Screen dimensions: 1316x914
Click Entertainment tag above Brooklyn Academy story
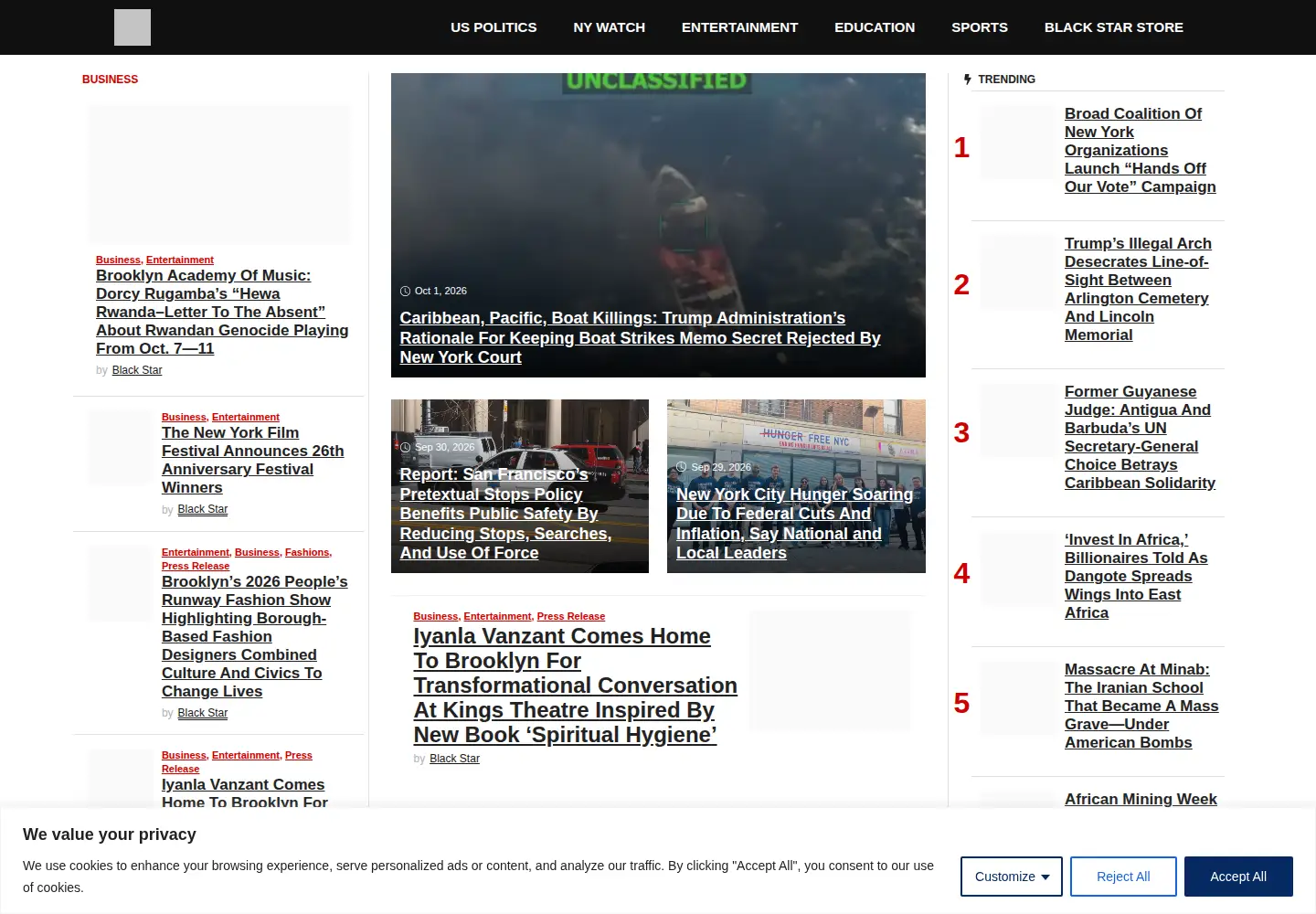click(180, 260)
